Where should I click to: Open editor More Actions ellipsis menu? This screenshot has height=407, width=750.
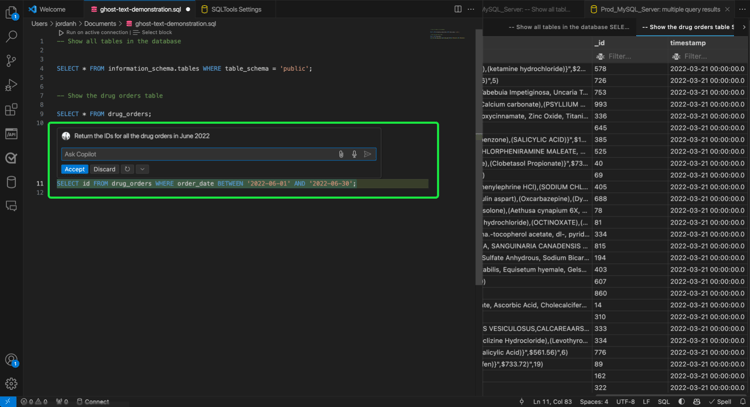pos(471,9)
